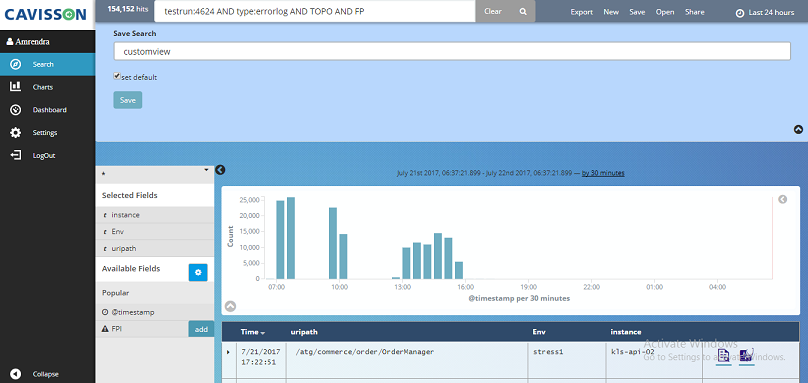Click the Search compass icon

[16, 64]
